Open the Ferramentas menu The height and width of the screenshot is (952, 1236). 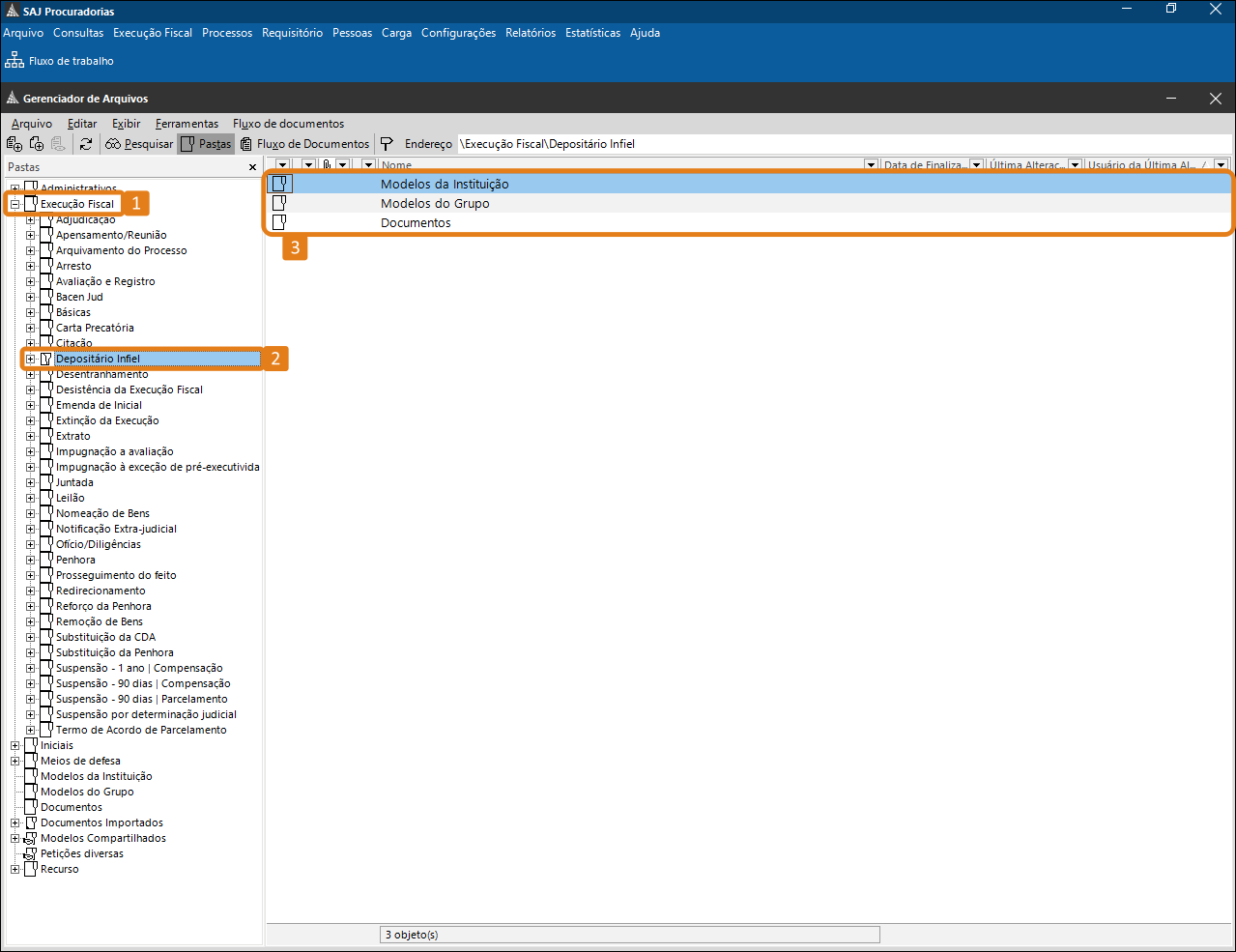[187, 124]
